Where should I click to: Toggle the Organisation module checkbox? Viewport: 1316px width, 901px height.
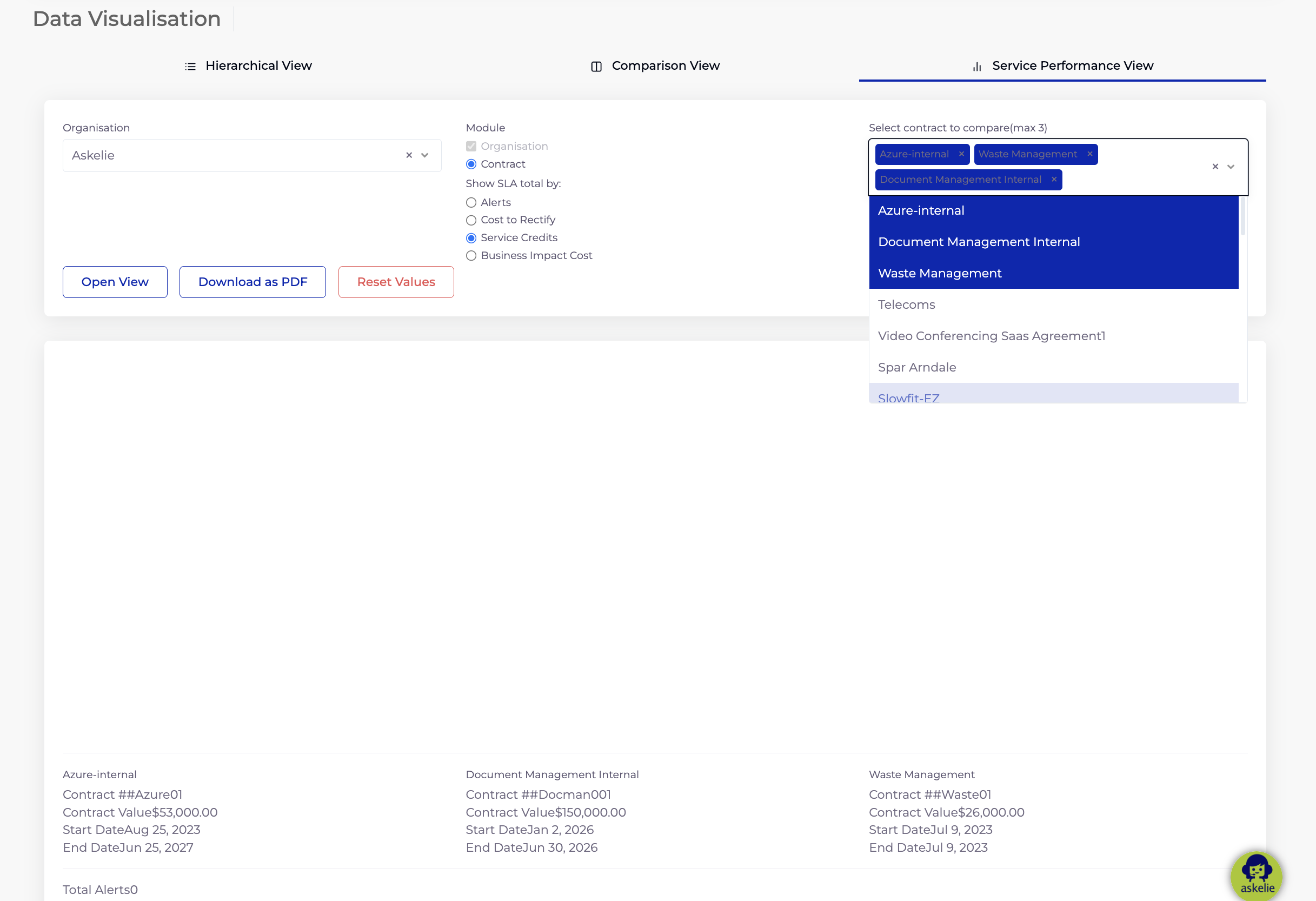(x=471, y=146)
